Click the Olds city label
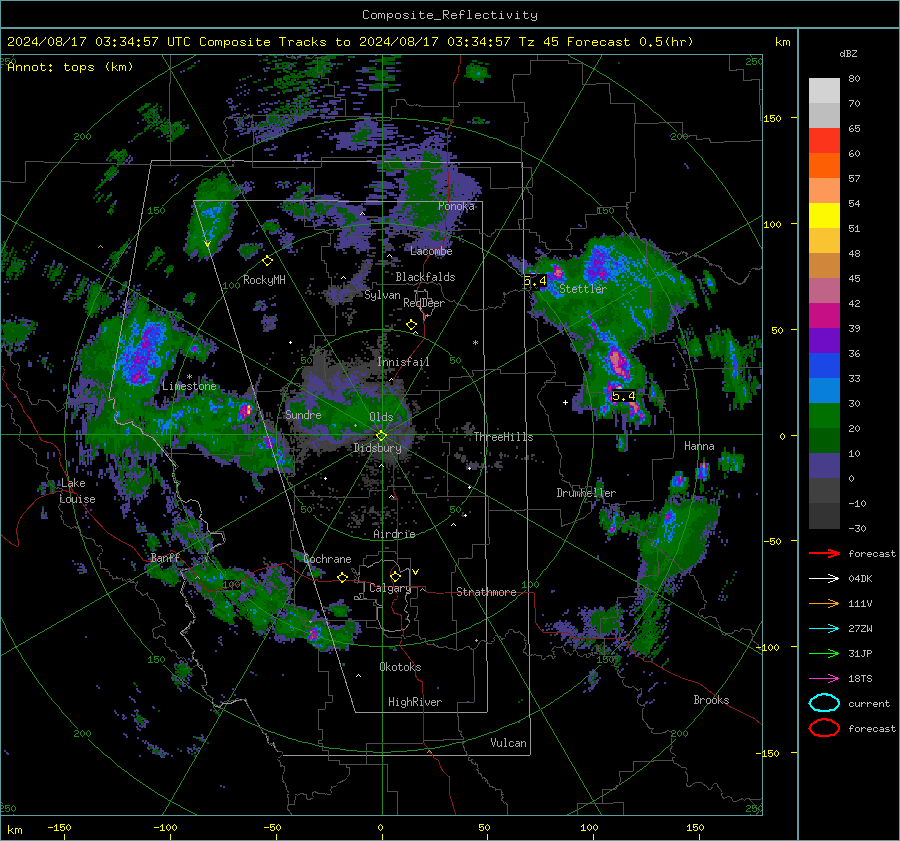 381,417
